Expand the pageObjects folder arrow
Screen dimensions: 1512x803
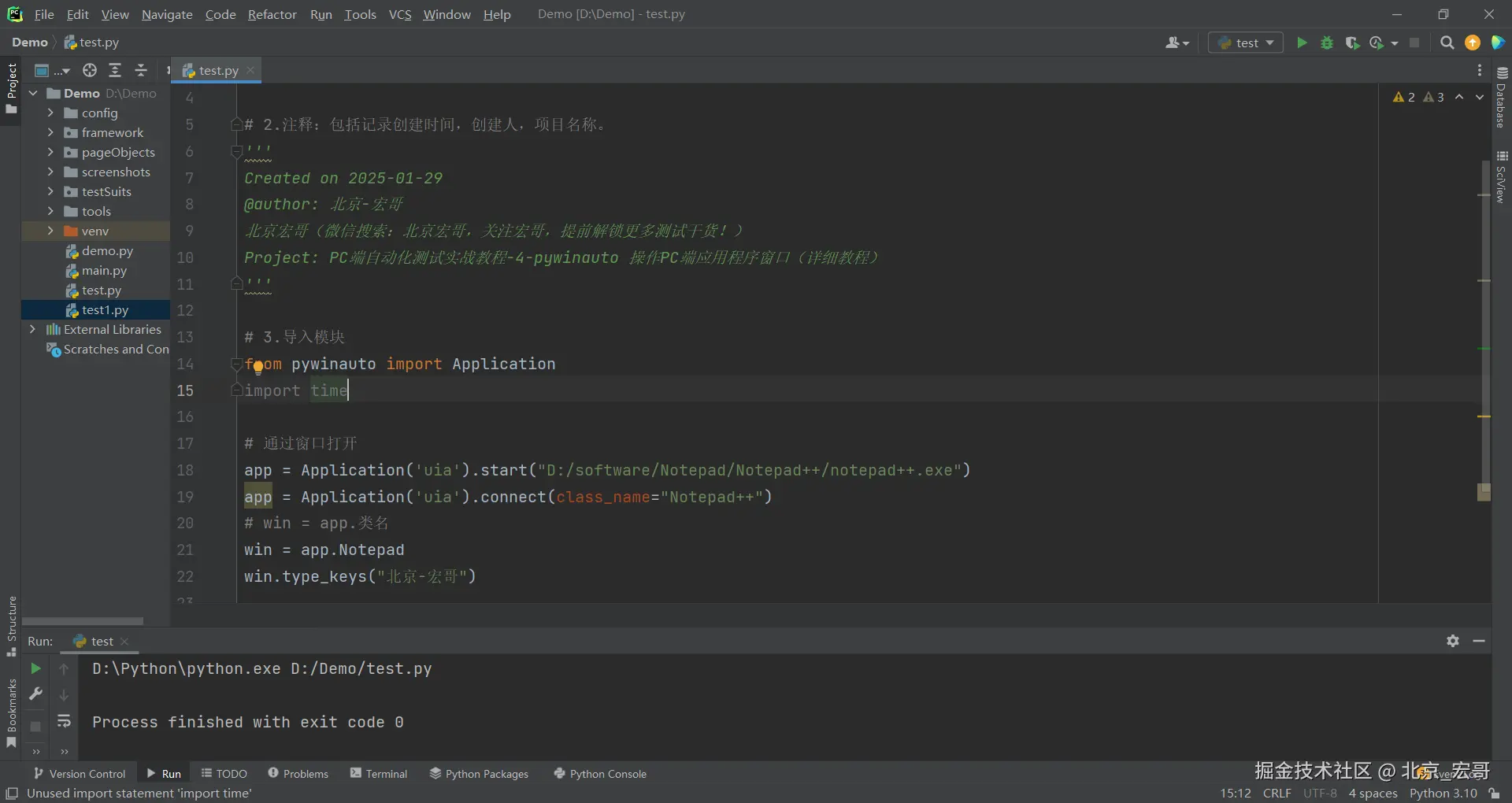(x=50, y=152)
